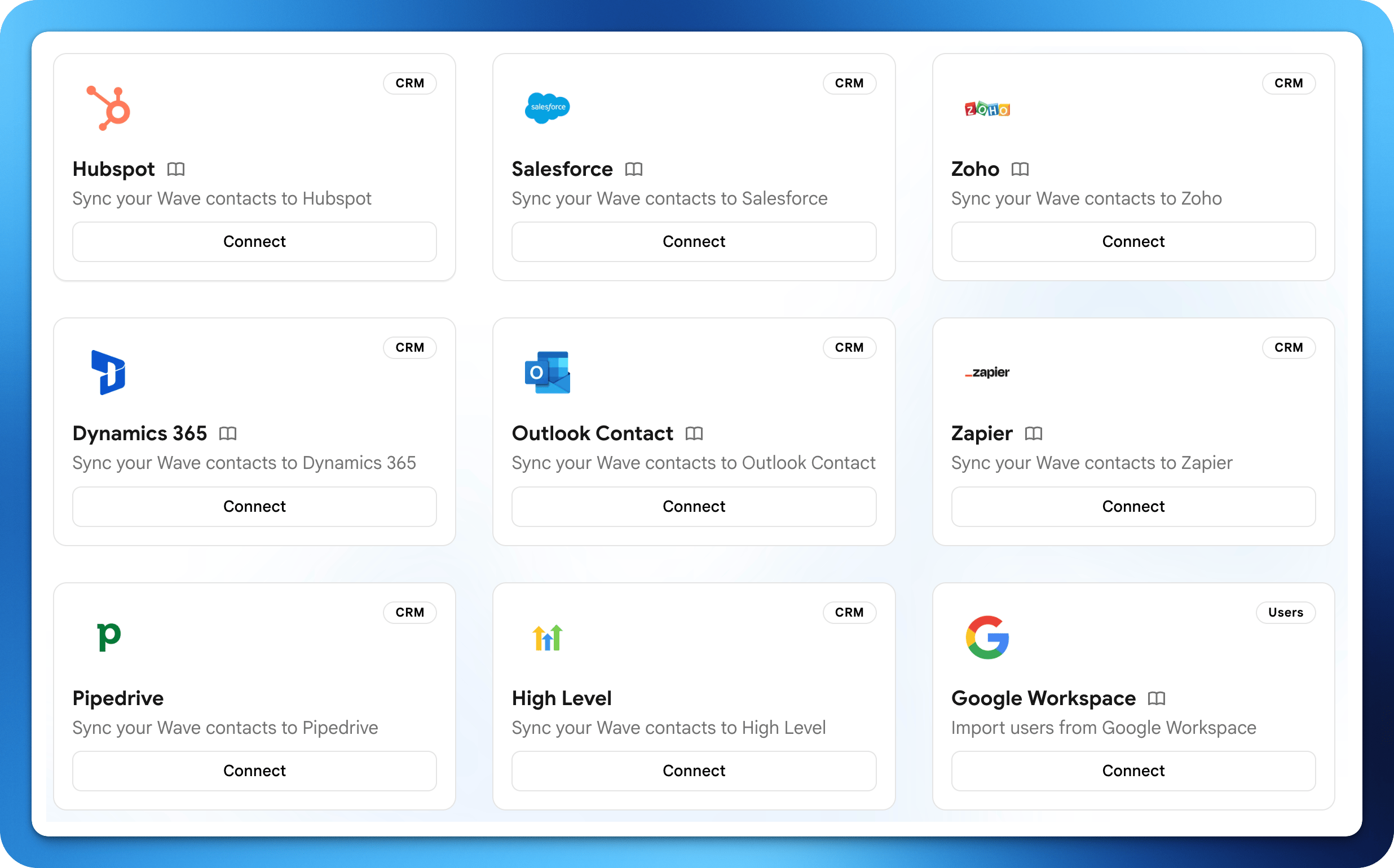
Task: Connect the Zoho integration
Action: 1133,242
